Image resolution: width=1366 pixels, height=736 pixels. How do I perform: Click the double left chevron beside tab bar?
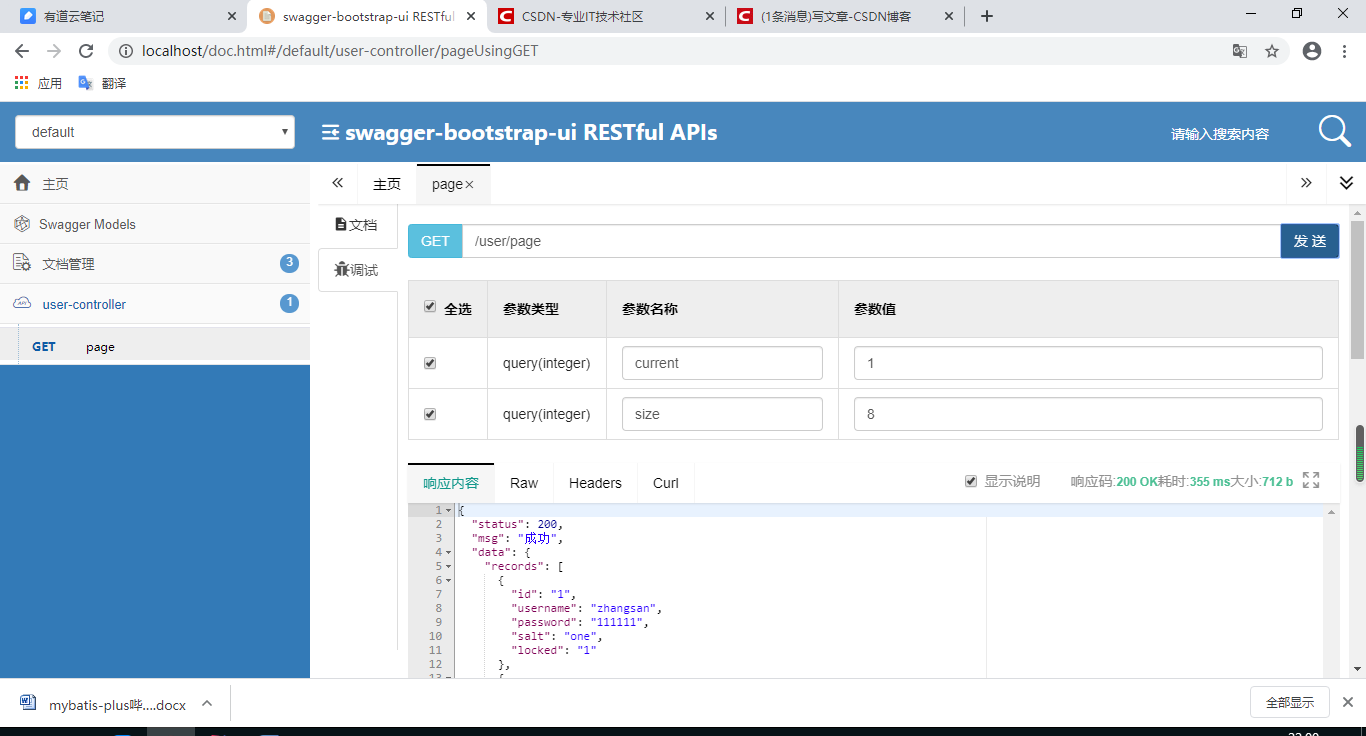tap(337, 183)
